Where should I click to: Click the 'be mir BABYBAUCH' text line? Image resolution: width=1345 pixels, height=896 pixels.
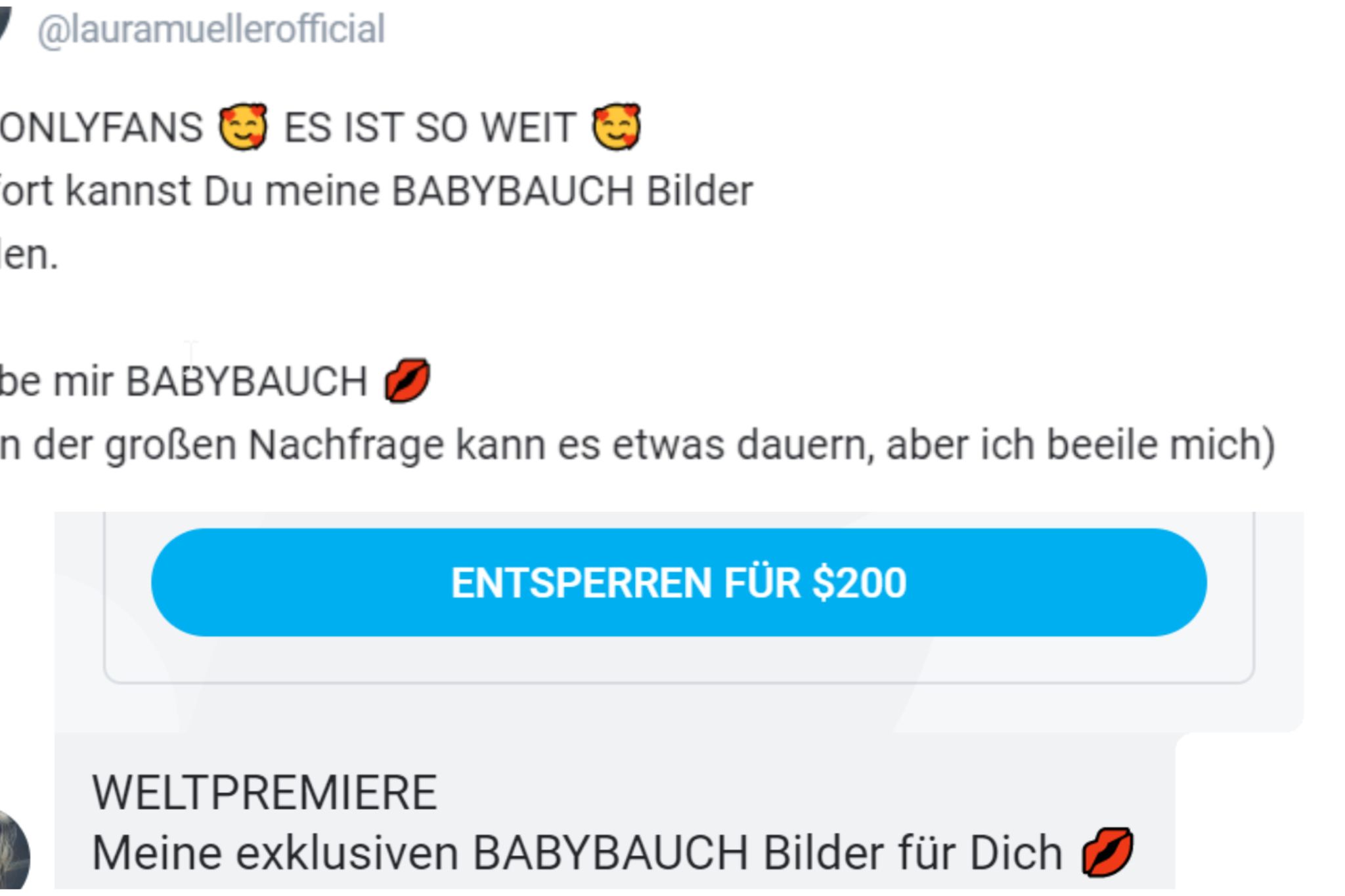click(183, 381)
